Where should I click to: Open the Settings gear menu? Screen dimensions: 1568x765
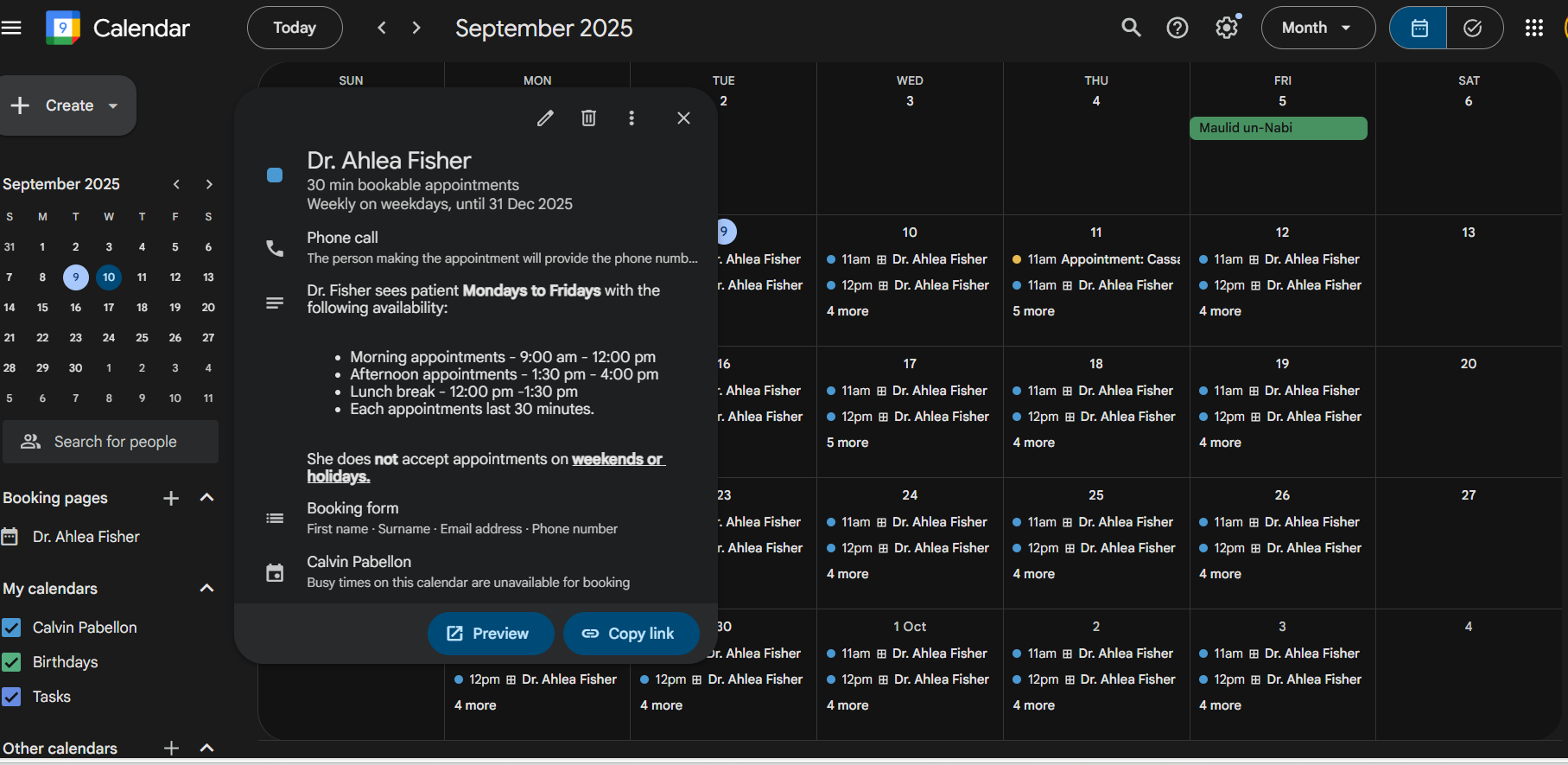click(1226, 28)
